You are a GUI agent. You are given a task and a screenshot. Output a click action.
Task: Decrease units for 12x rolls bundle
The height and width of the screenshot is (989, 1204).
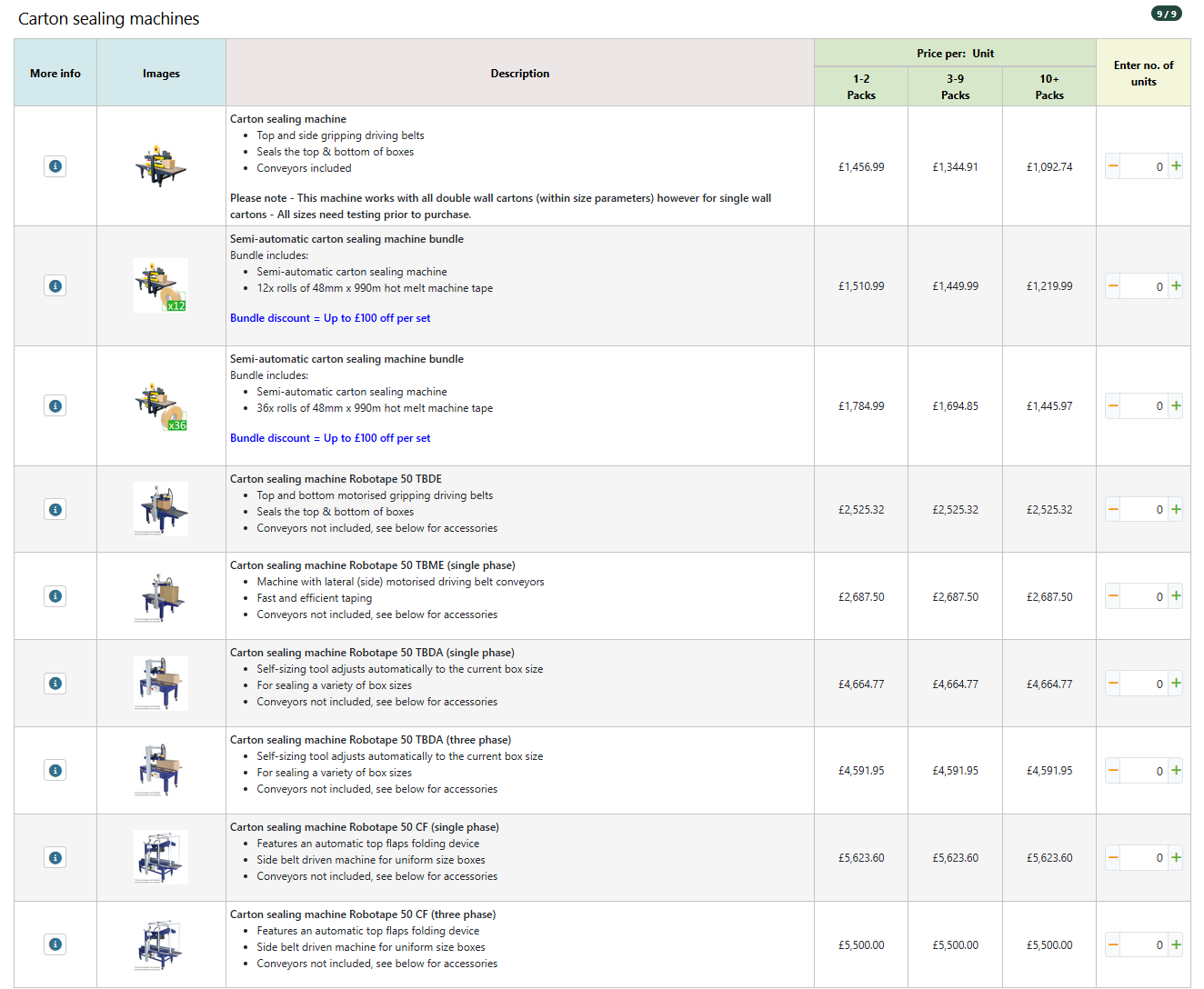(1113, 286)
